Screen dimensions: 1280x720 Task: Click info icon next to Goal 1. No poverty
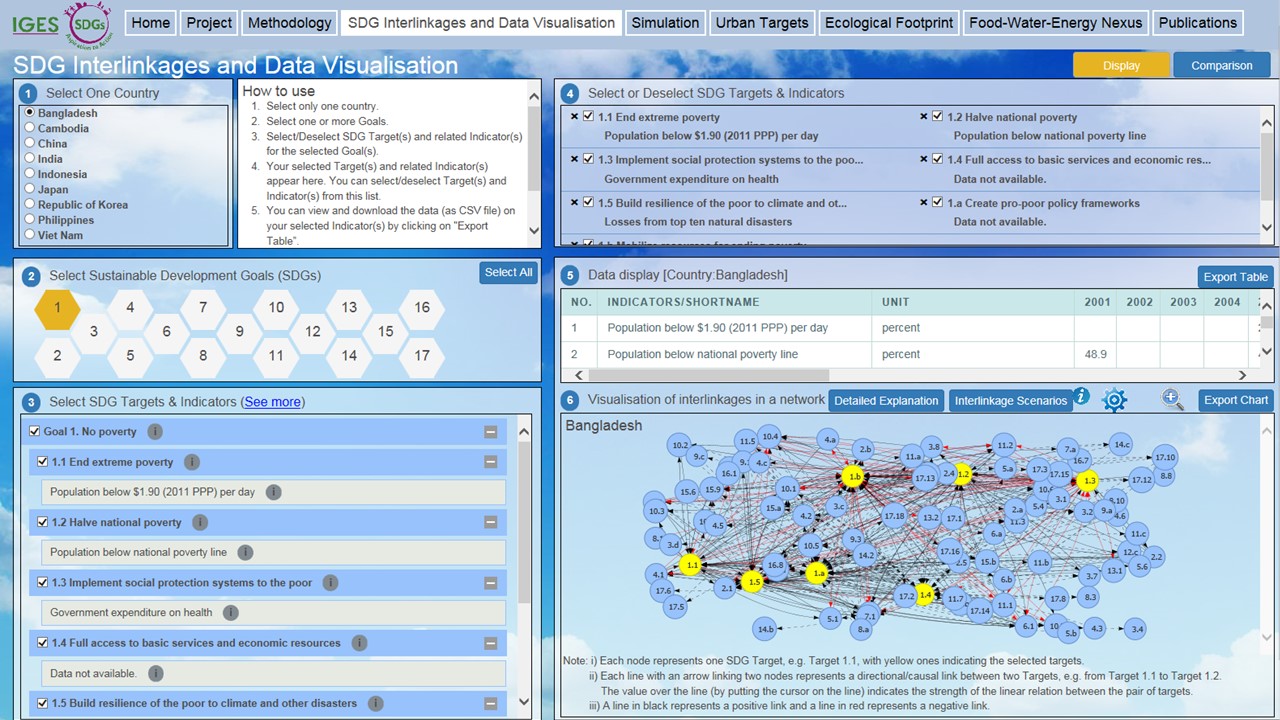tap(155, 432)
